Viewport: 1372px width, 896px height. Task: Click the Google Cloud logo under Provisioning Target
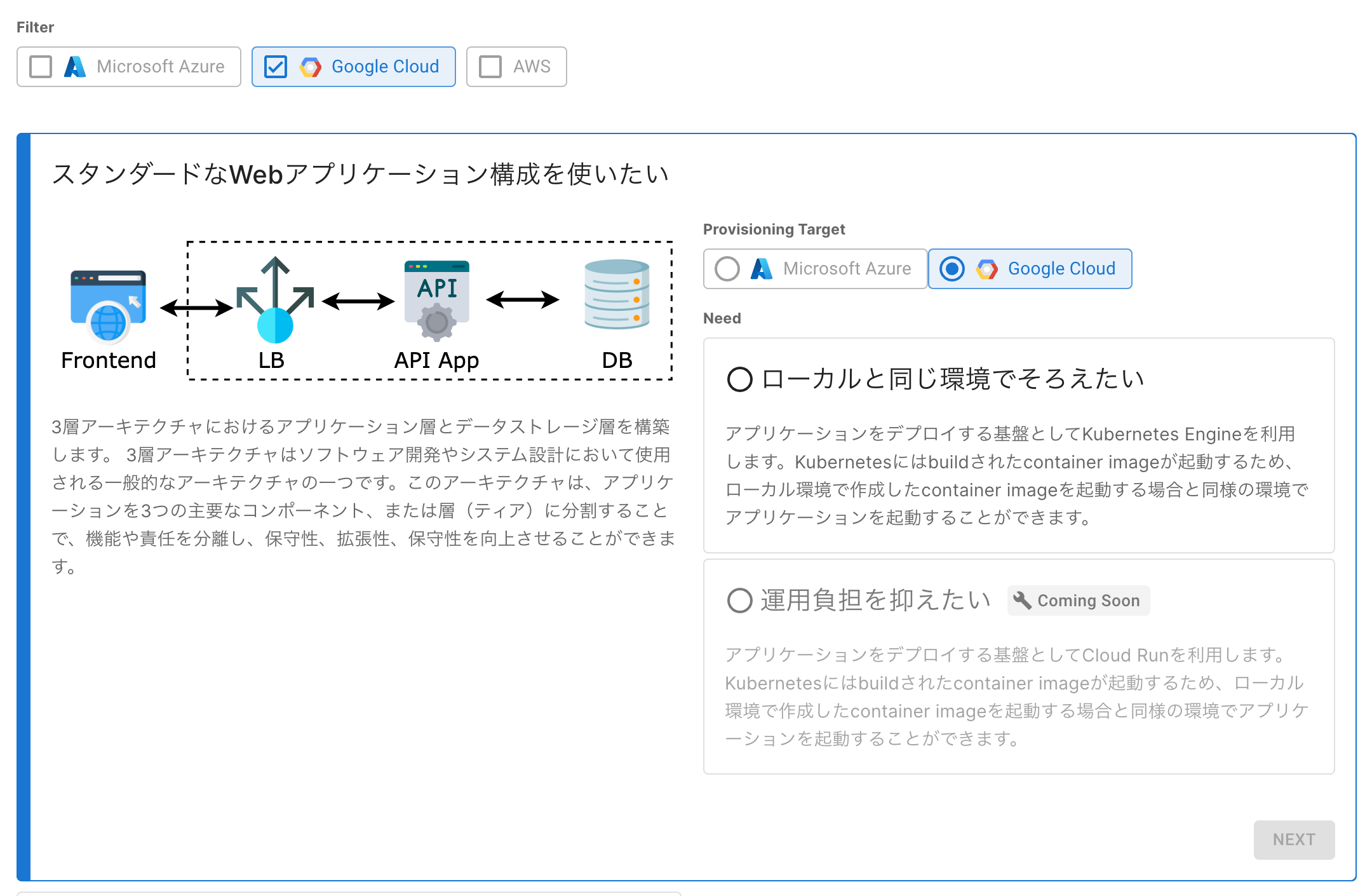986,269
